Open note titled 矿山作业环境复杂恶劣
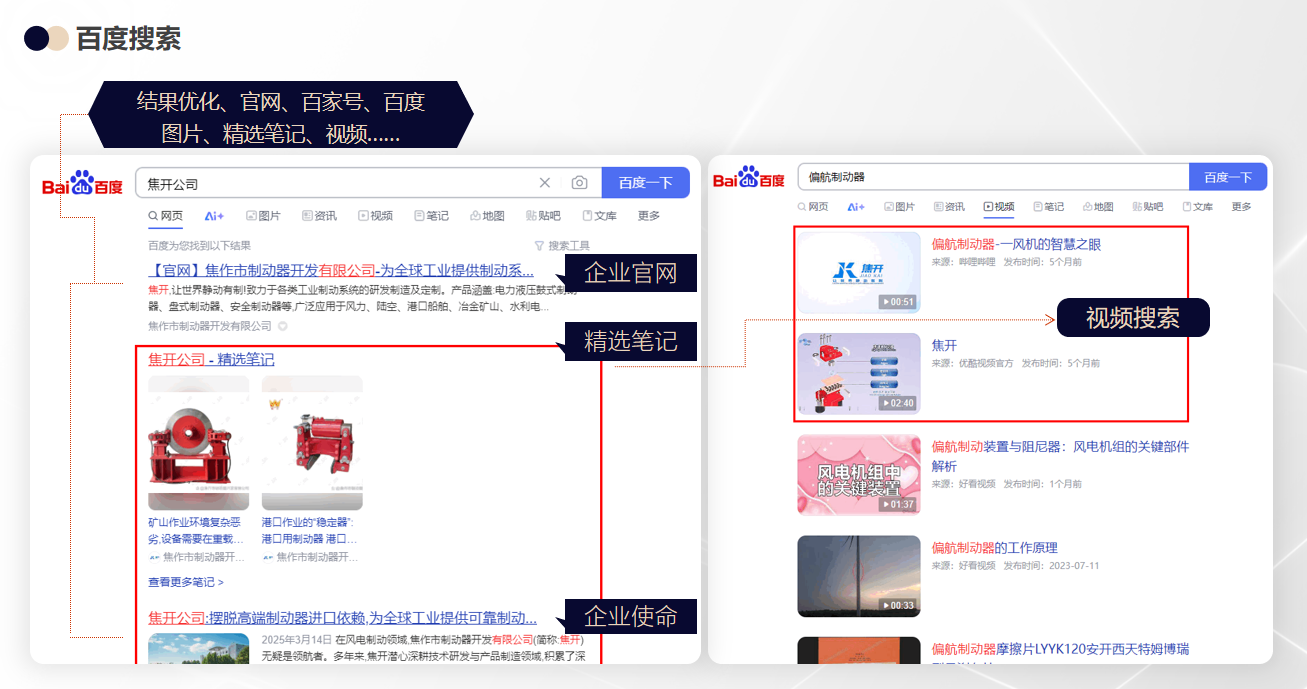 [x=196, y=530]
